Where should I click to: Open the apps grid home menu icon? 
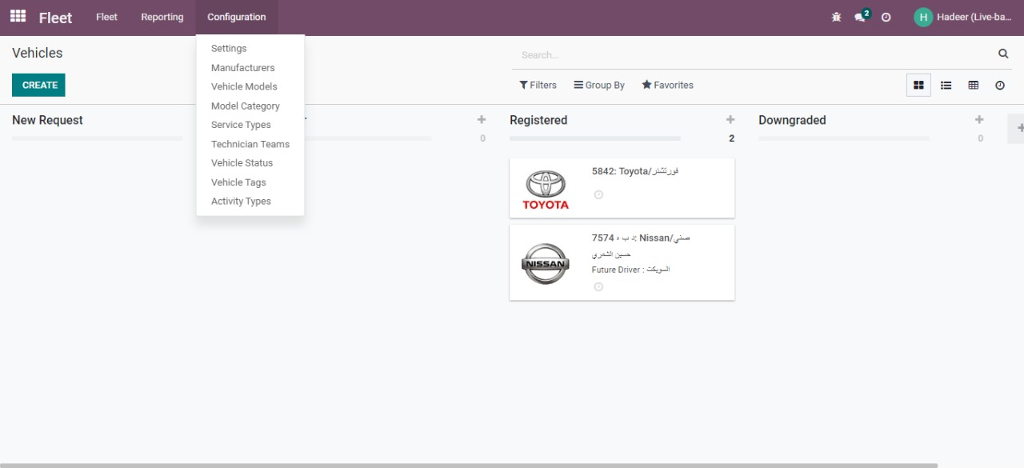[18, 17]
